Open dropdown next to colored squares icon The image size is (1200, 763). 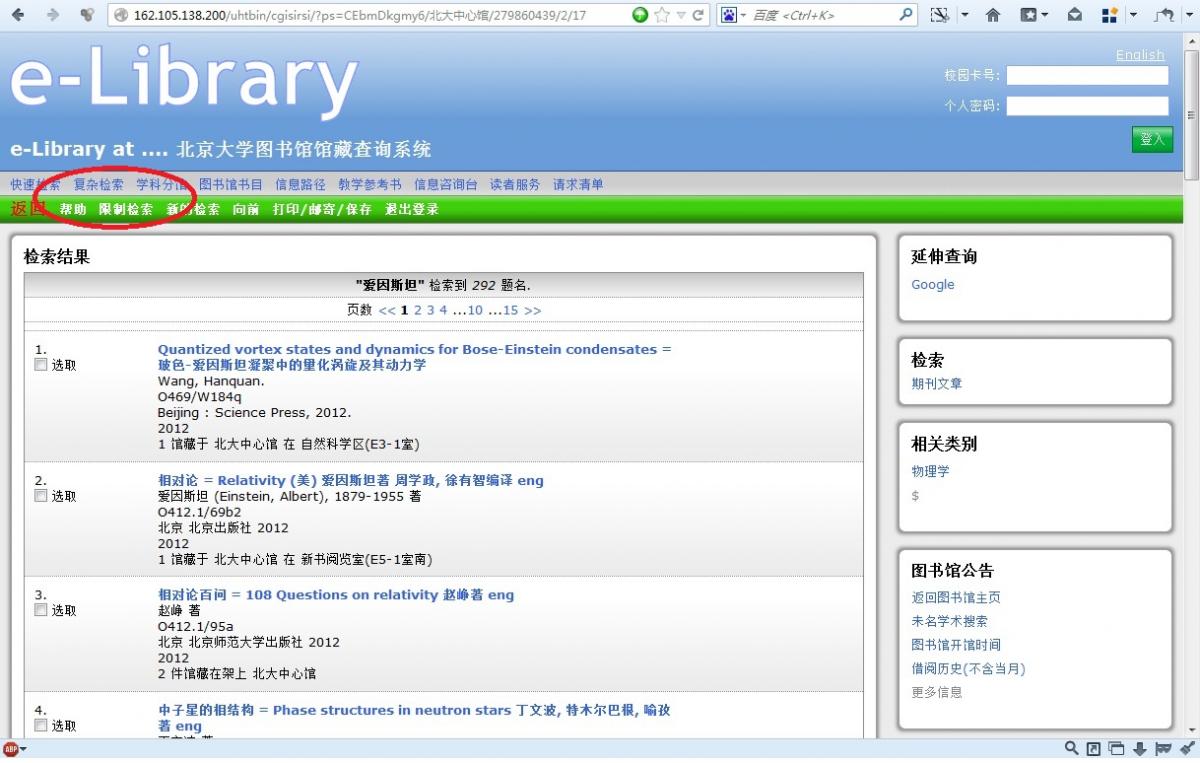click(x=1131, y=15)
